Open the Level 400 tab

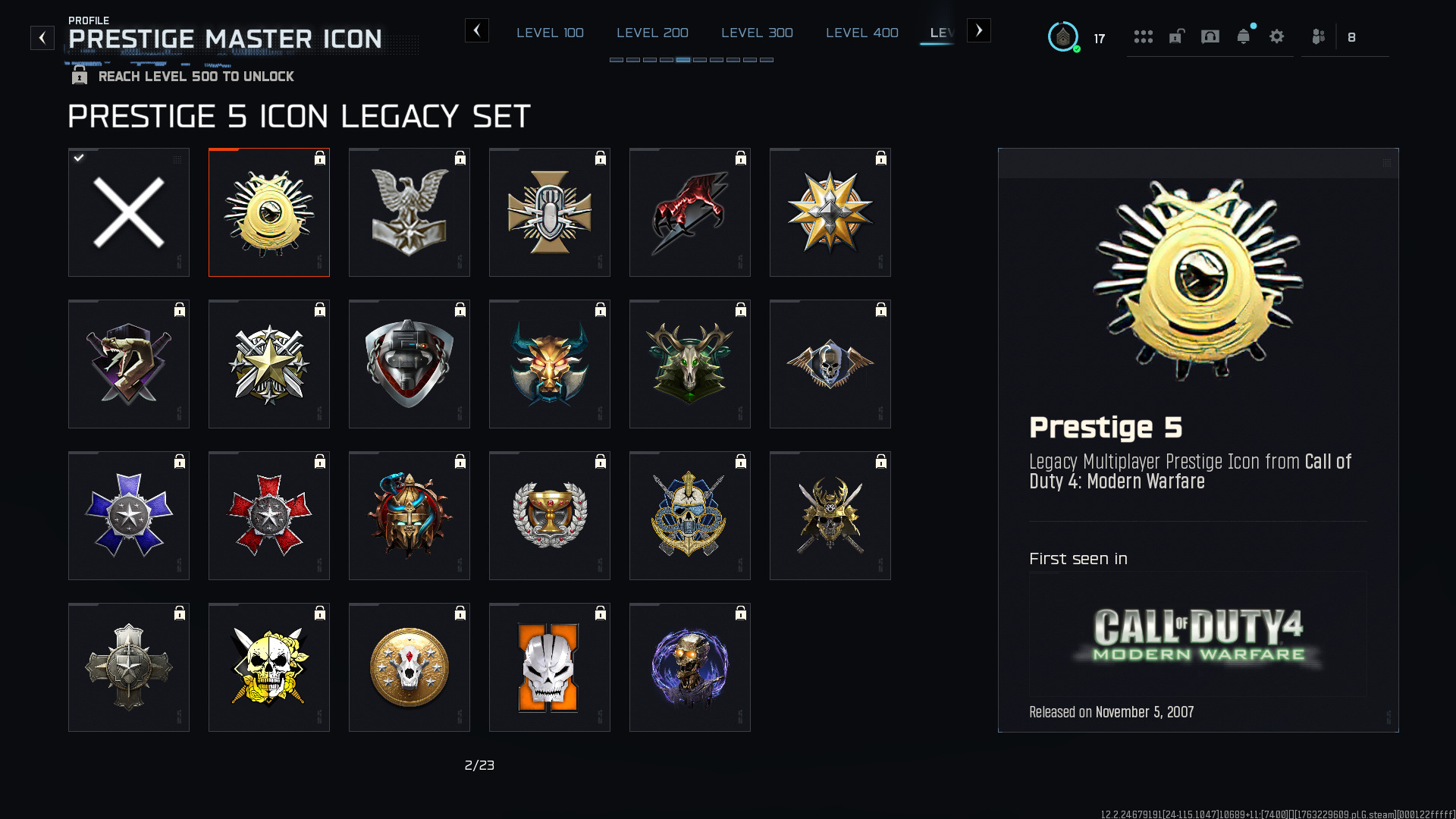coord(861,33)
